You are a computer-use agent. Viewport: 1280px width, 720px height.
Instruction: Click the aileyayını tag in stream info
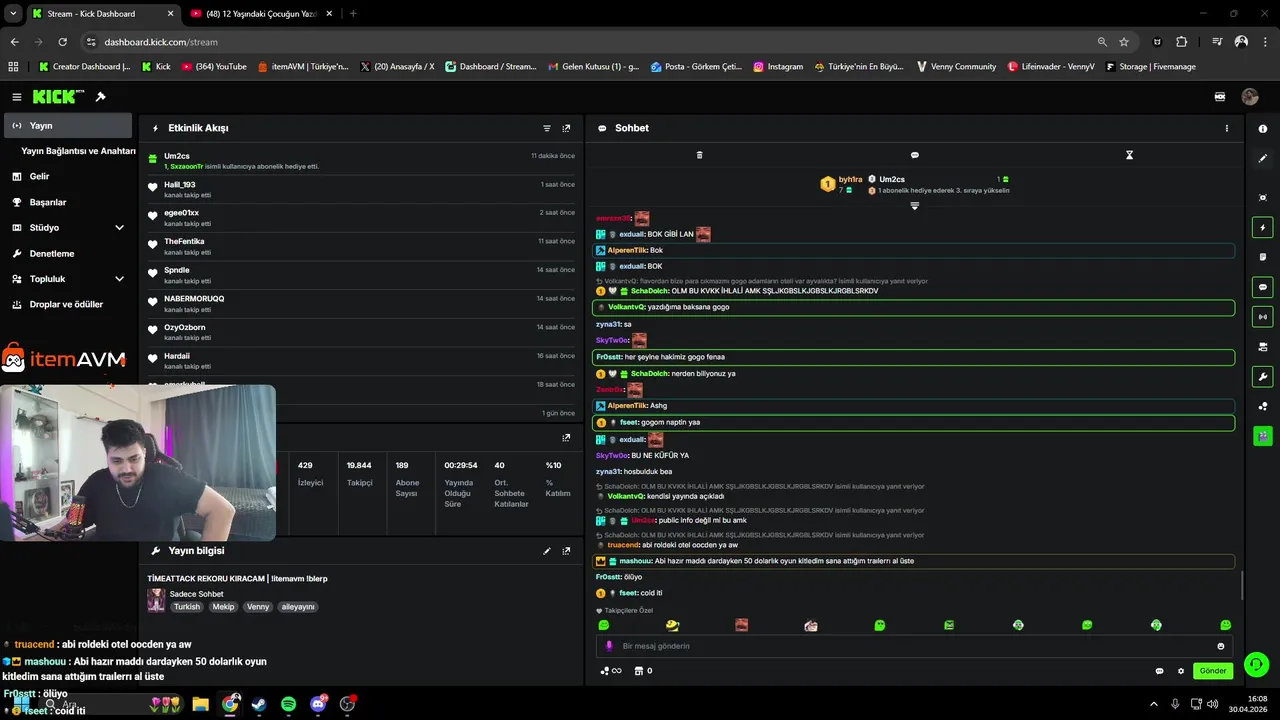298,607
